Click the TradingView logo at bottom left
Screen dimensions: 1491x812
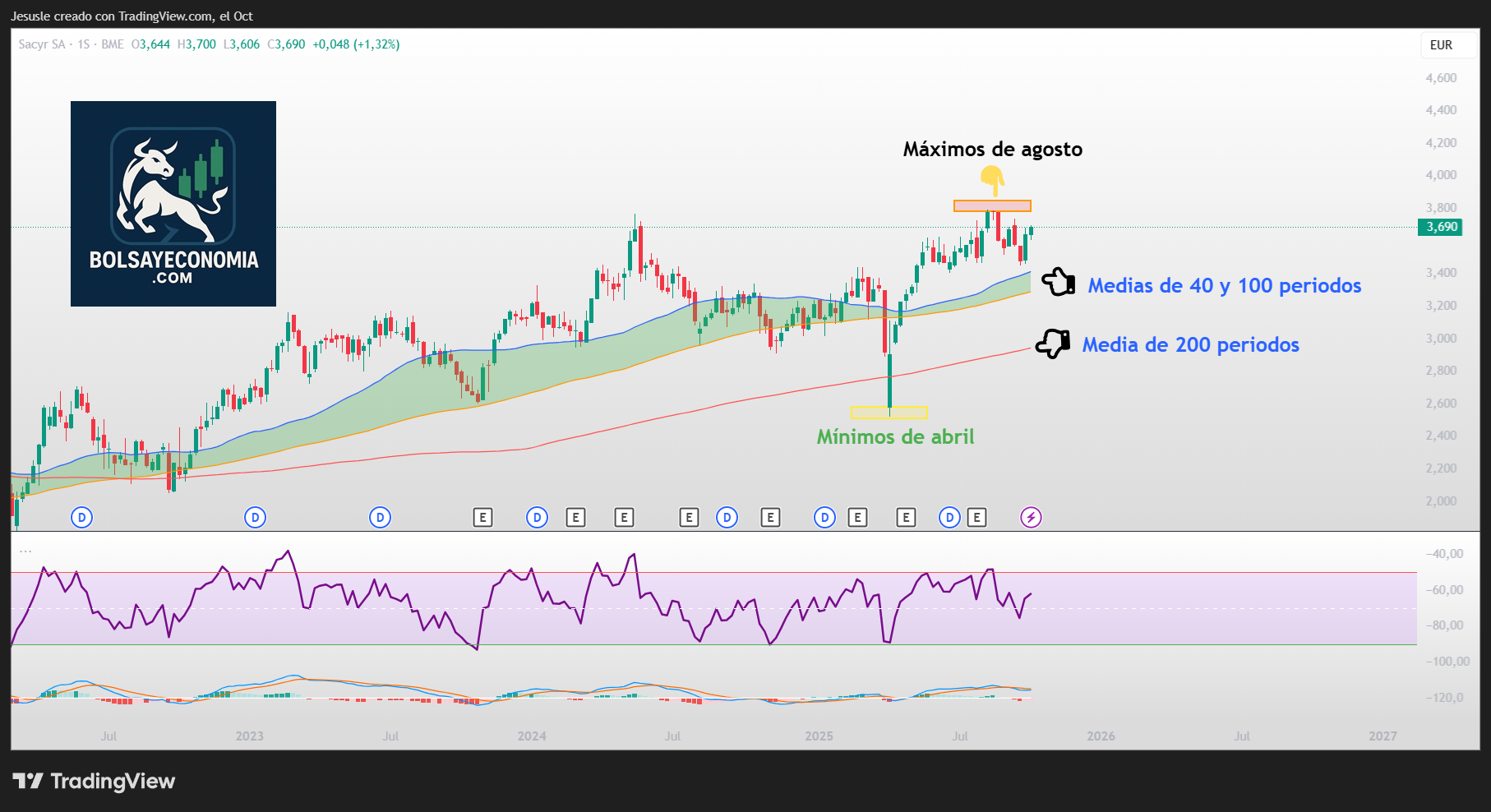94,781
